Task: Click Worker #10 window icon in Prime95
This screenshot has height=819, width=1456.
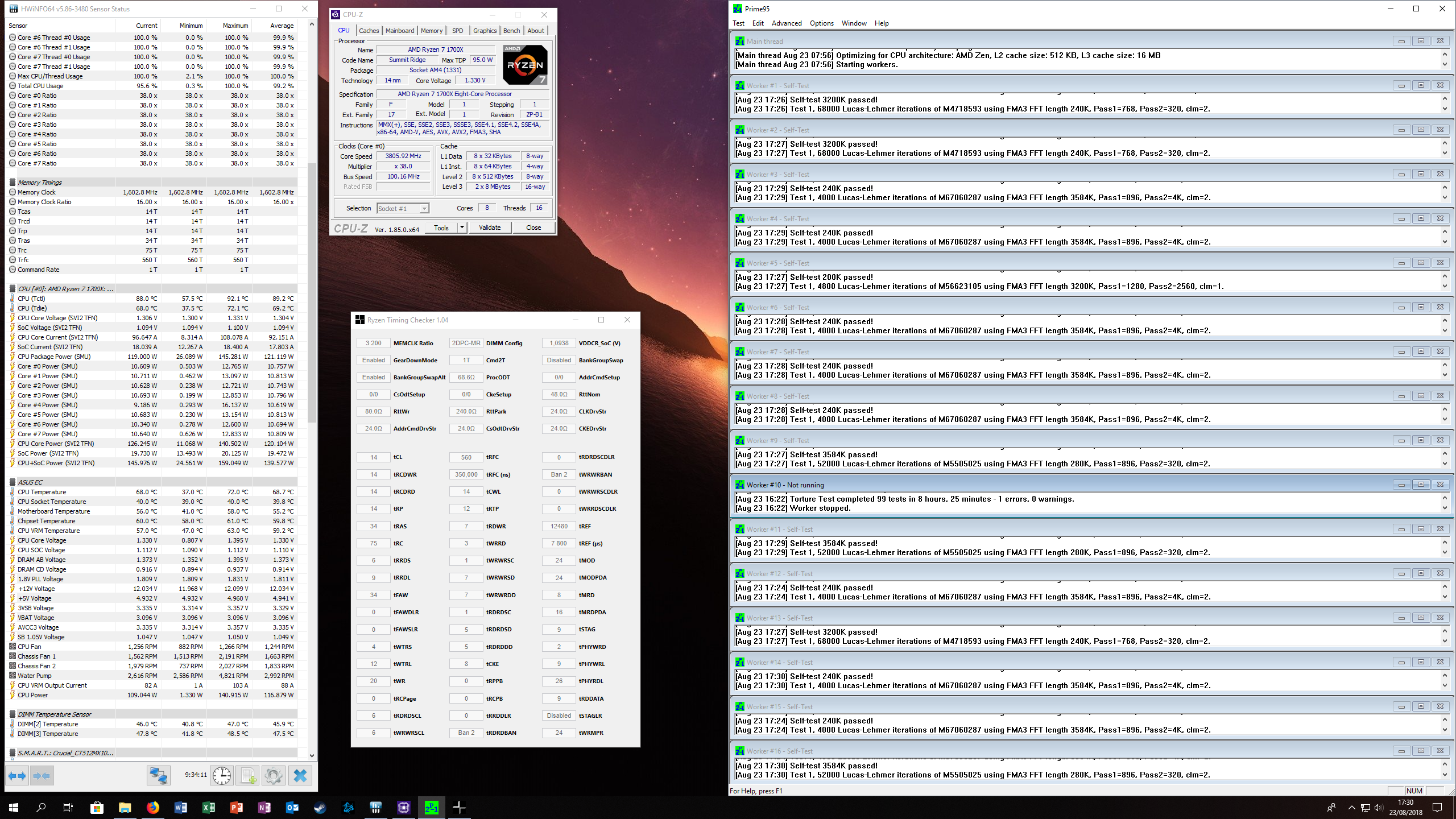Action: [x=740, y=485]
